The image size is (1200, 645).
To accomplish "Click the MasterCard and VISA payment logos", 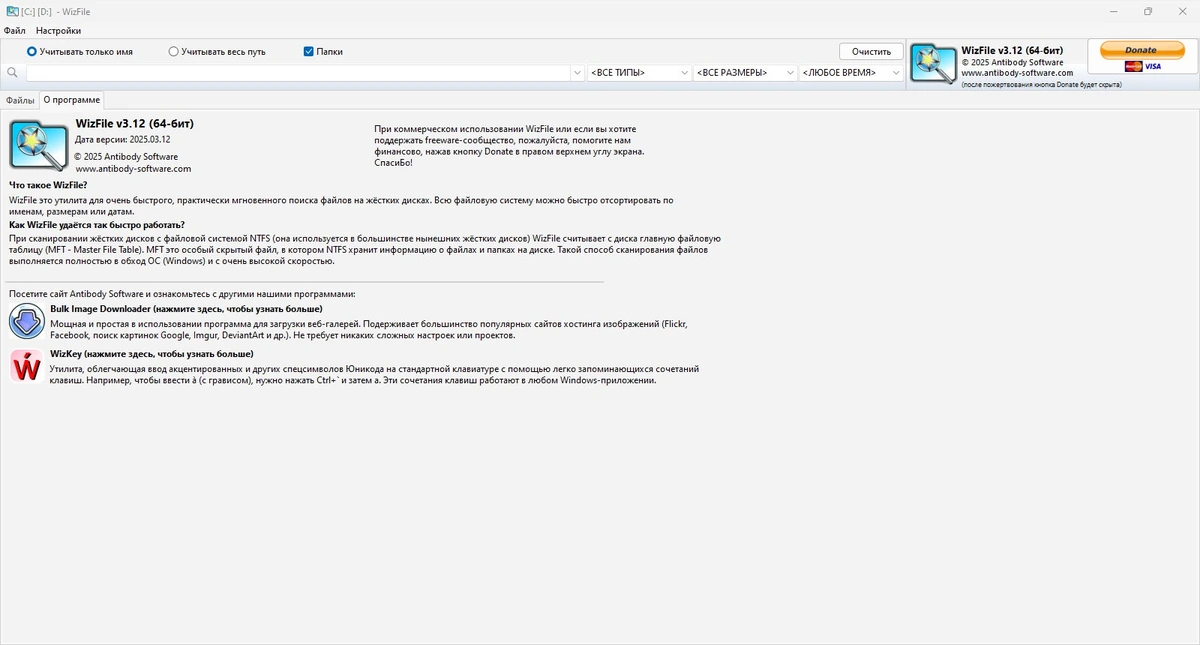I will pyautogui.click(x=1143, y=66).
